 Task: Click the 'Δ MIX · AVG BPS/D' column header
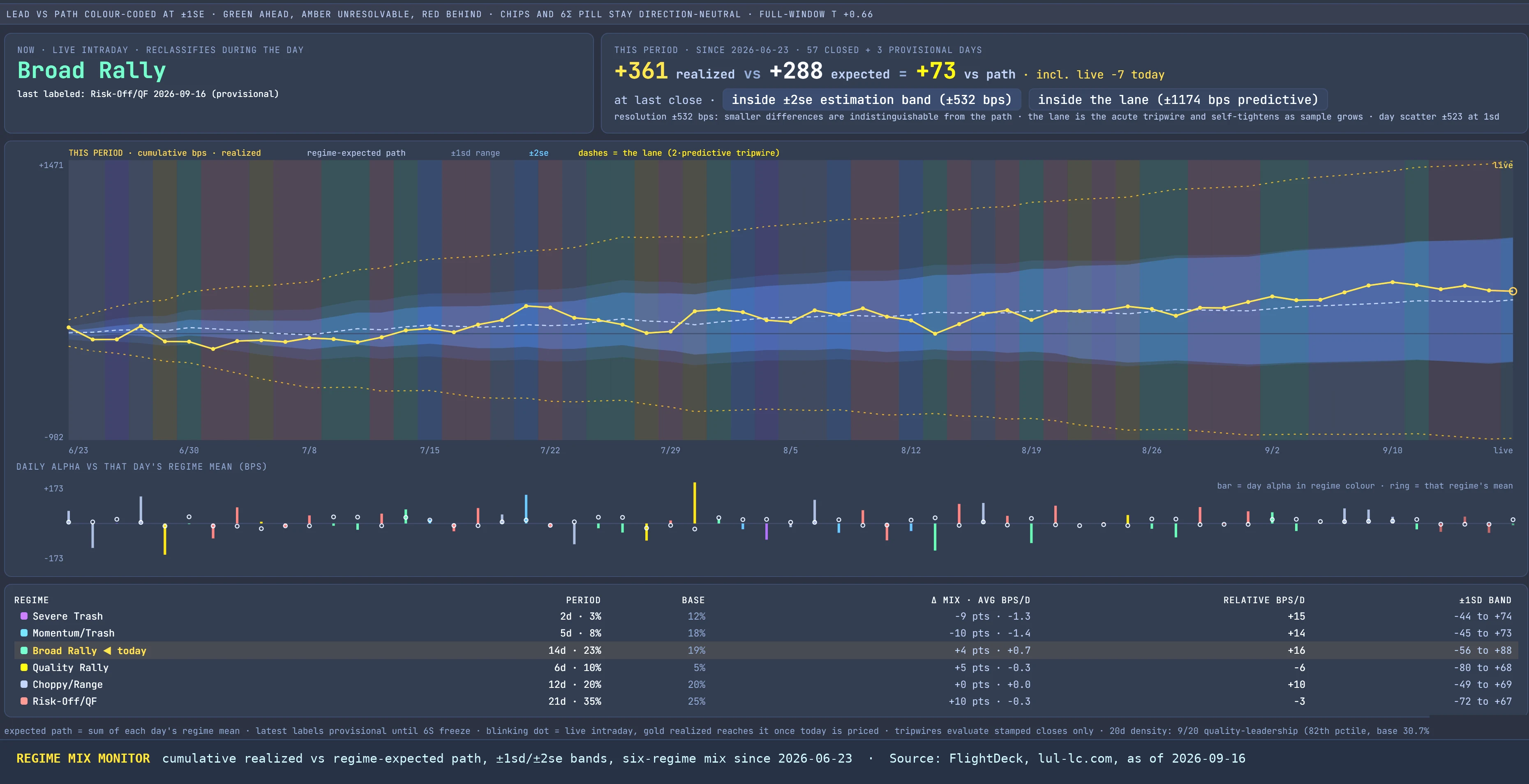click(x=981, y=600)
